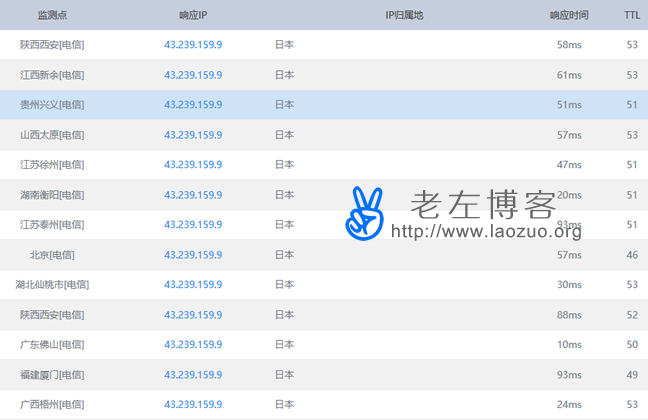Sort by the 响应时间 column header
Viewport: 648px width, 420px height.
coord(569,15)
